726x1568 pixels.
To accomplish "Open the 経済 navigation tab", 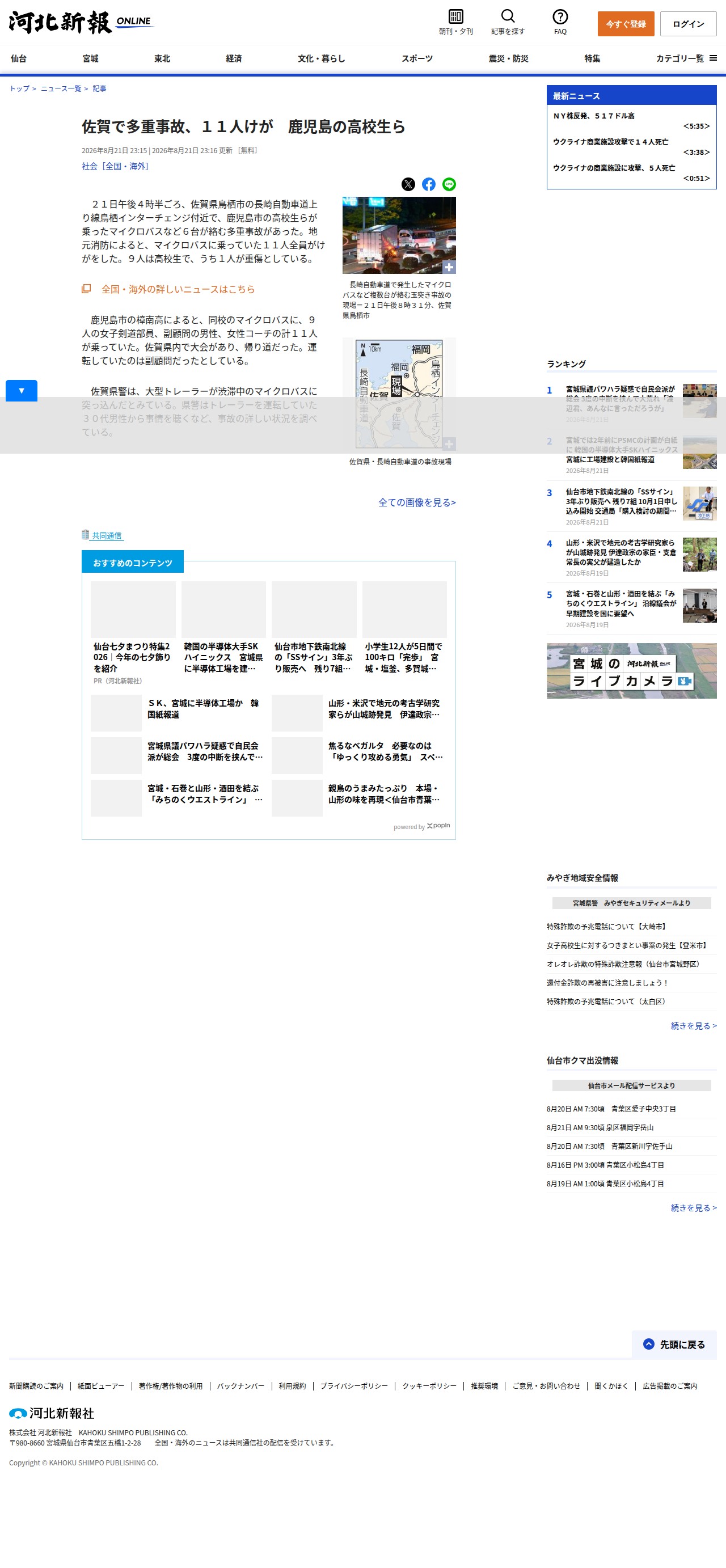I will [x=234, y=58].
